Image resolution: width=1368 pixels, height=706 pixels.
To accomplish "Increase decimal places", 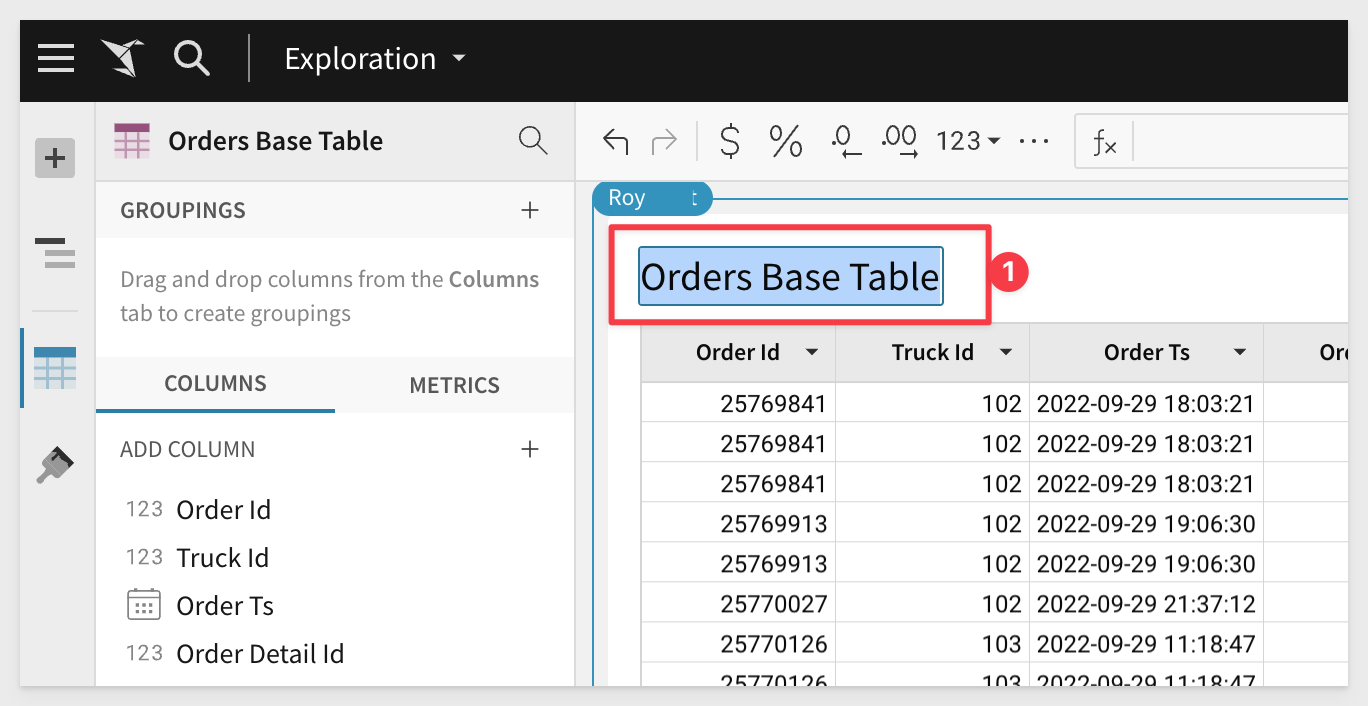I will pos(900,142).
